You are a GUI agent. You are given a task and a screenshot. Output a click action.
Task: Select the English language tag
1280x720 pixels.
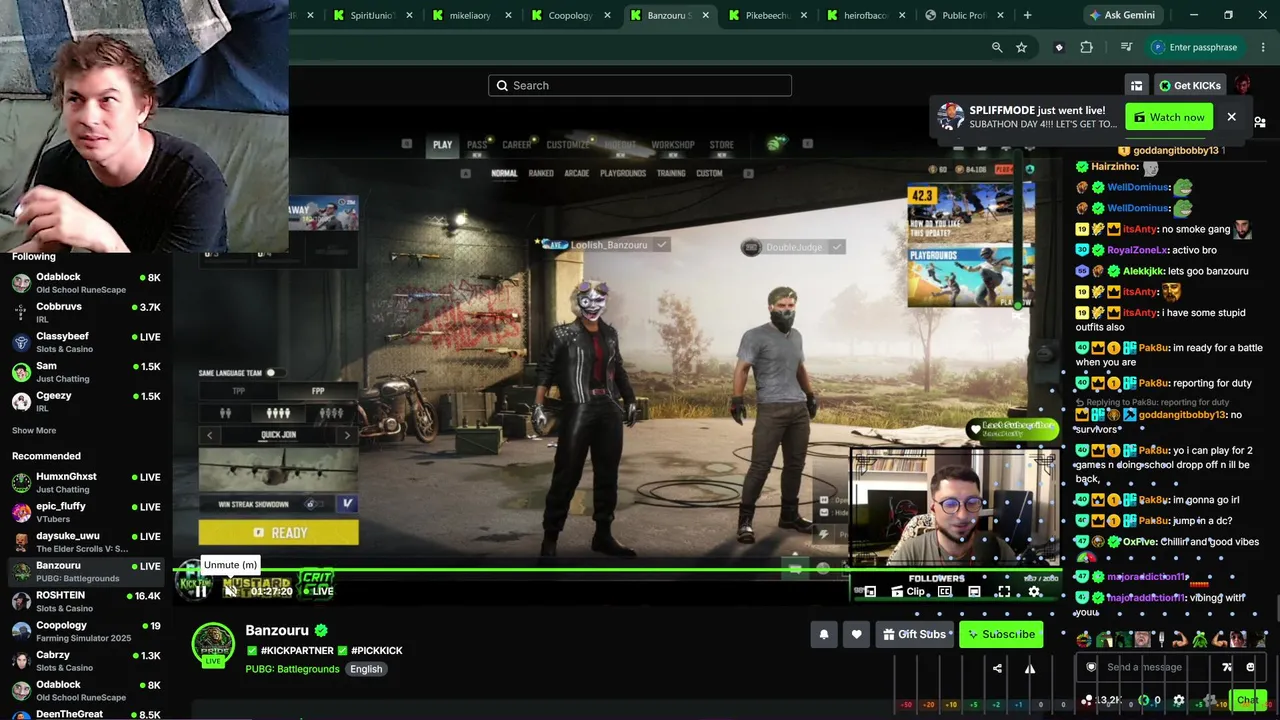click(366, 669)
